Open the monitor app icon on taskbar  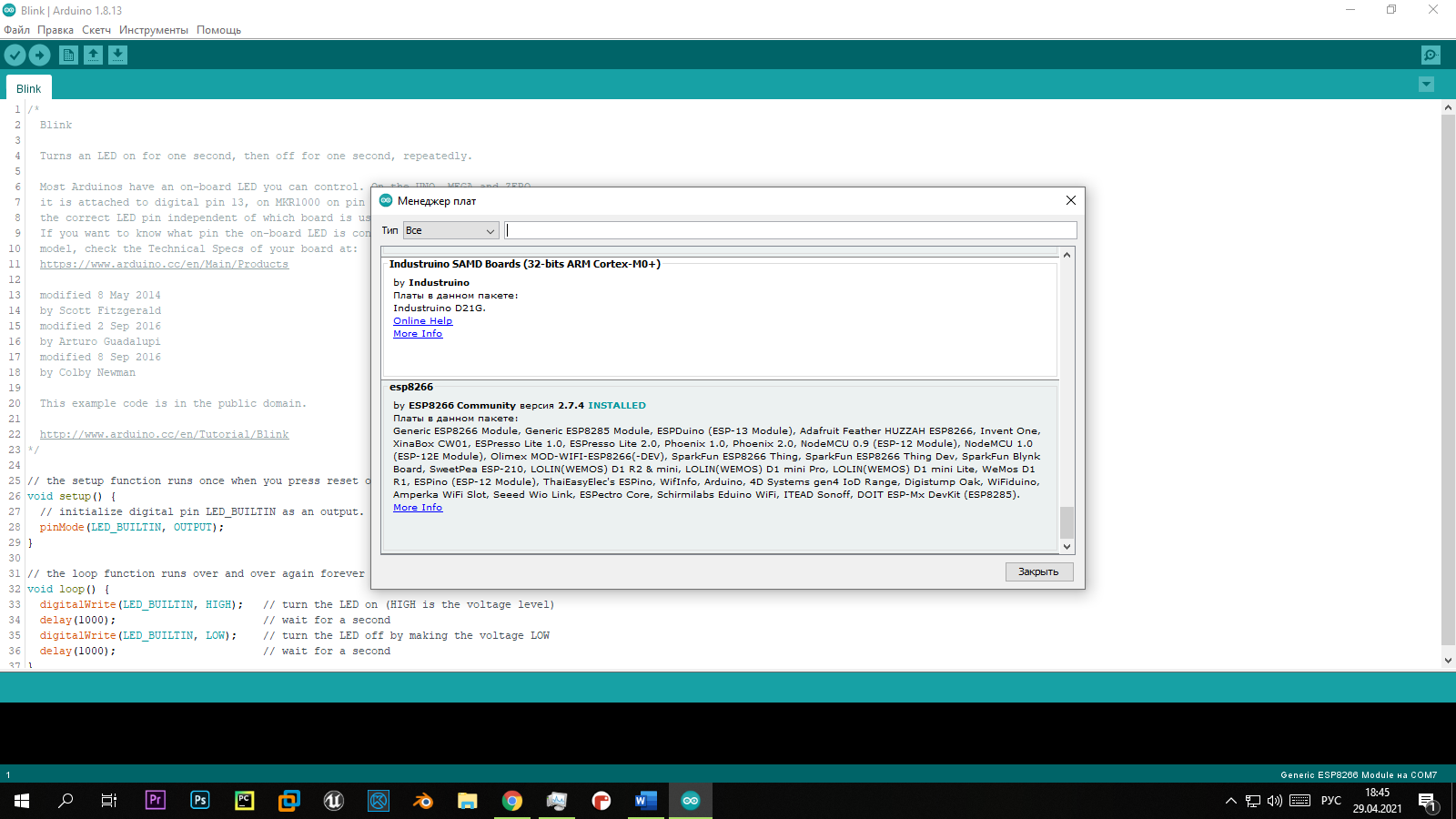[557, 801]
